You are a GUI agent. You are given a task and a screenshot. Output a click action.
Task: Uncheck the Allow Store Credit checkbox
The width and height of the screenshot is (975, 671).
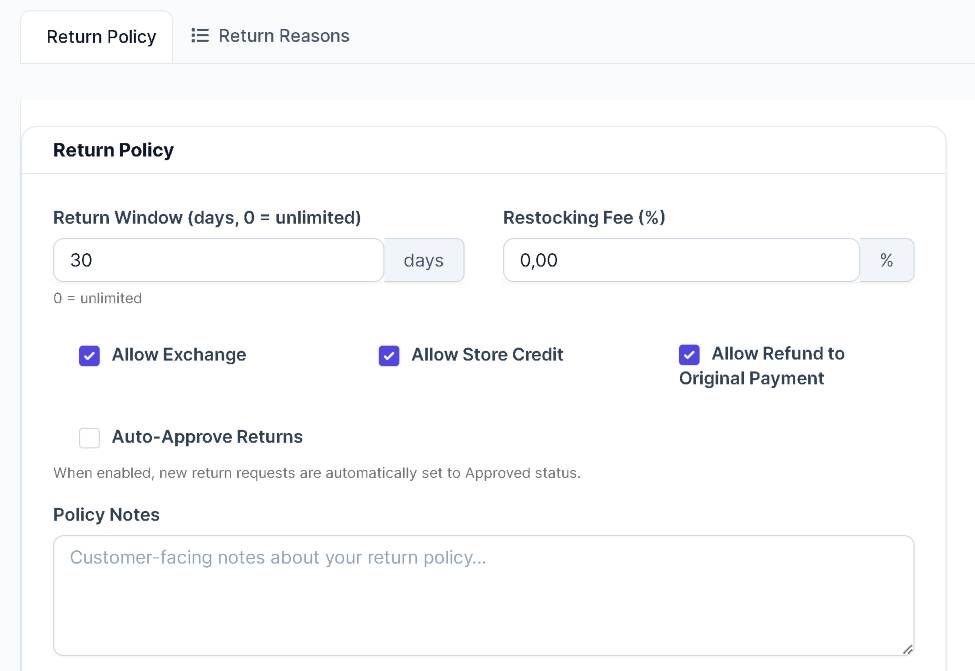pyautogui.click(x=389, y=356)
